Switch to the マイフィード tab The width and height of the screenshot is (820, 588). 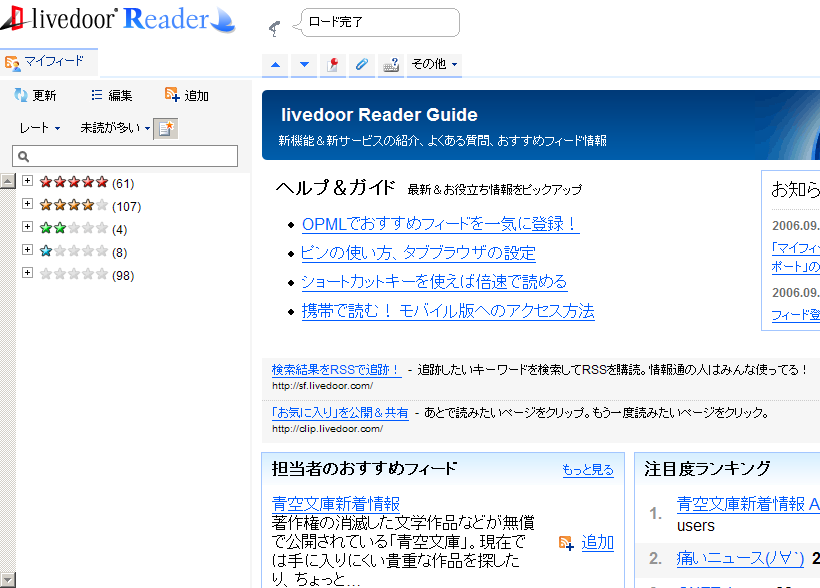(49, 60)
